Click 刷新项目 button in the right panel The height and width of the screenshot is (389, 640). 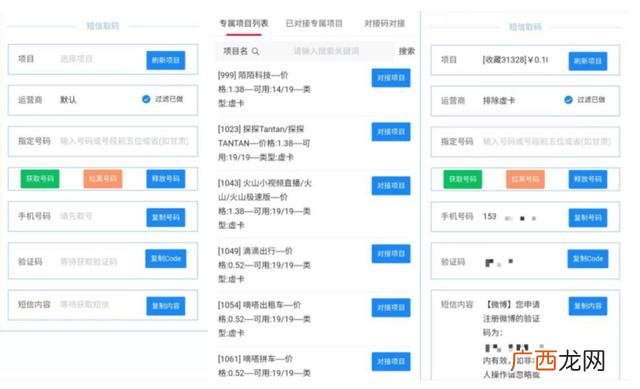[x=588, y=61]
